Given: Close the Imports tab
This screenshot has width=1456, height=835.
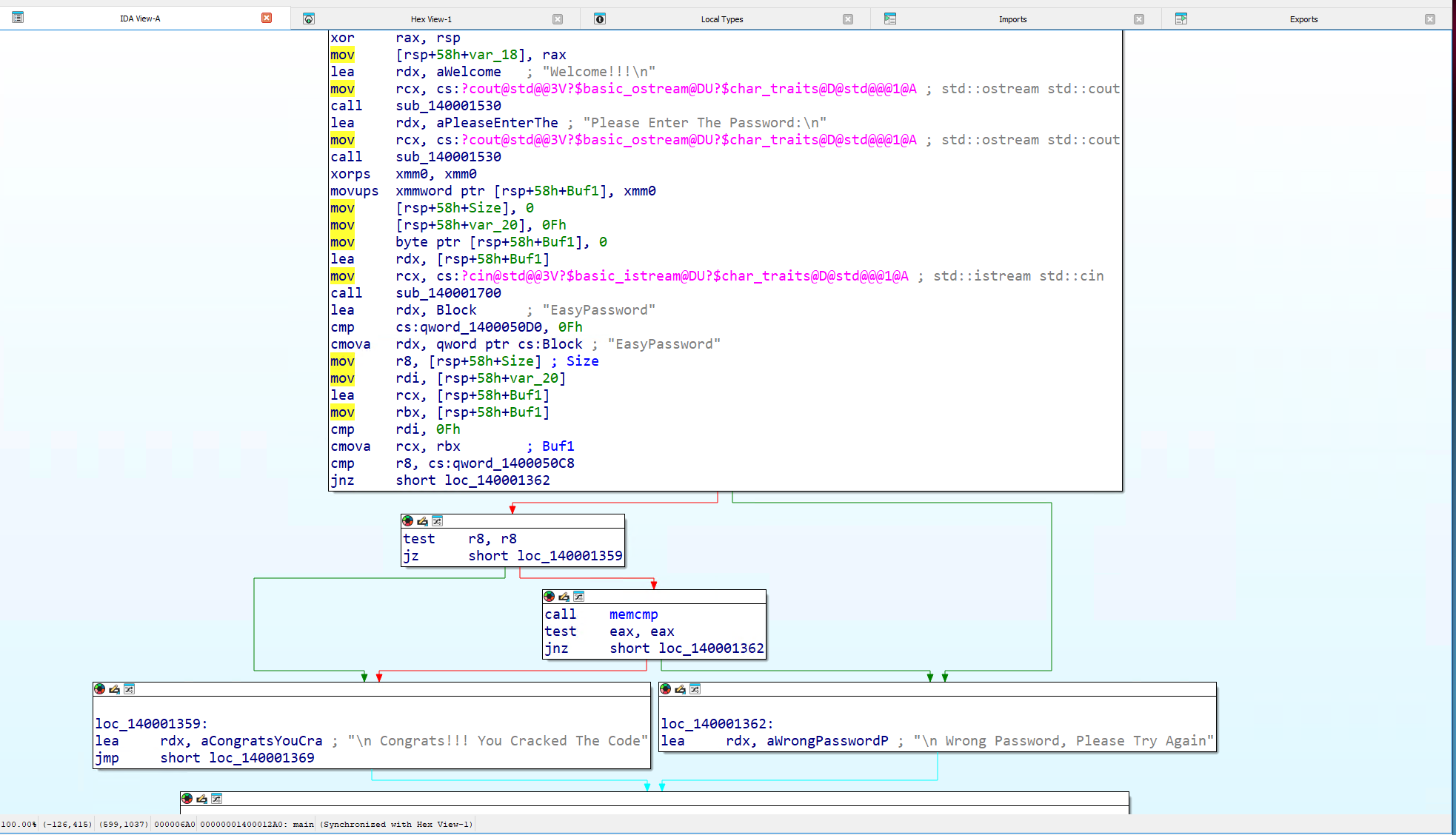Looking at the screenshot, I should (x=1139, y=19).
